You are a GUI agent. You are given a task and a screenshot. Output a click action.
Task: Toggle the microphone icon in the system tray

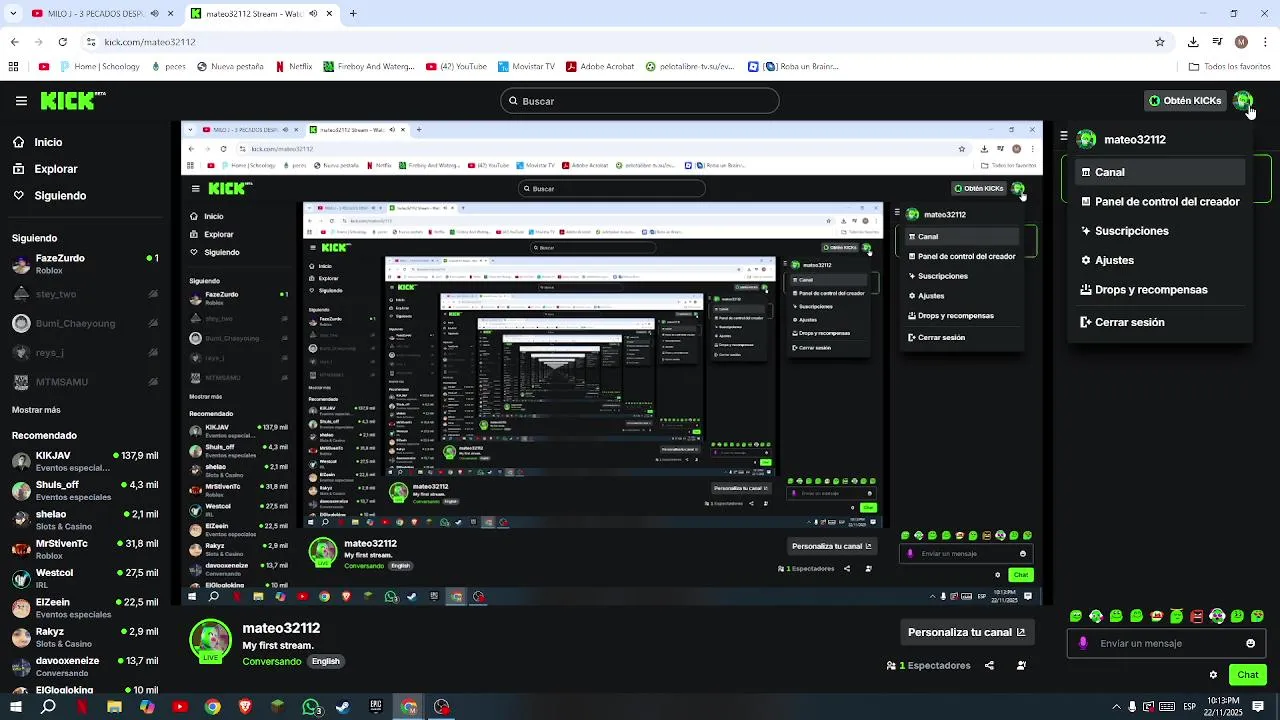(x=1132, y=707)
